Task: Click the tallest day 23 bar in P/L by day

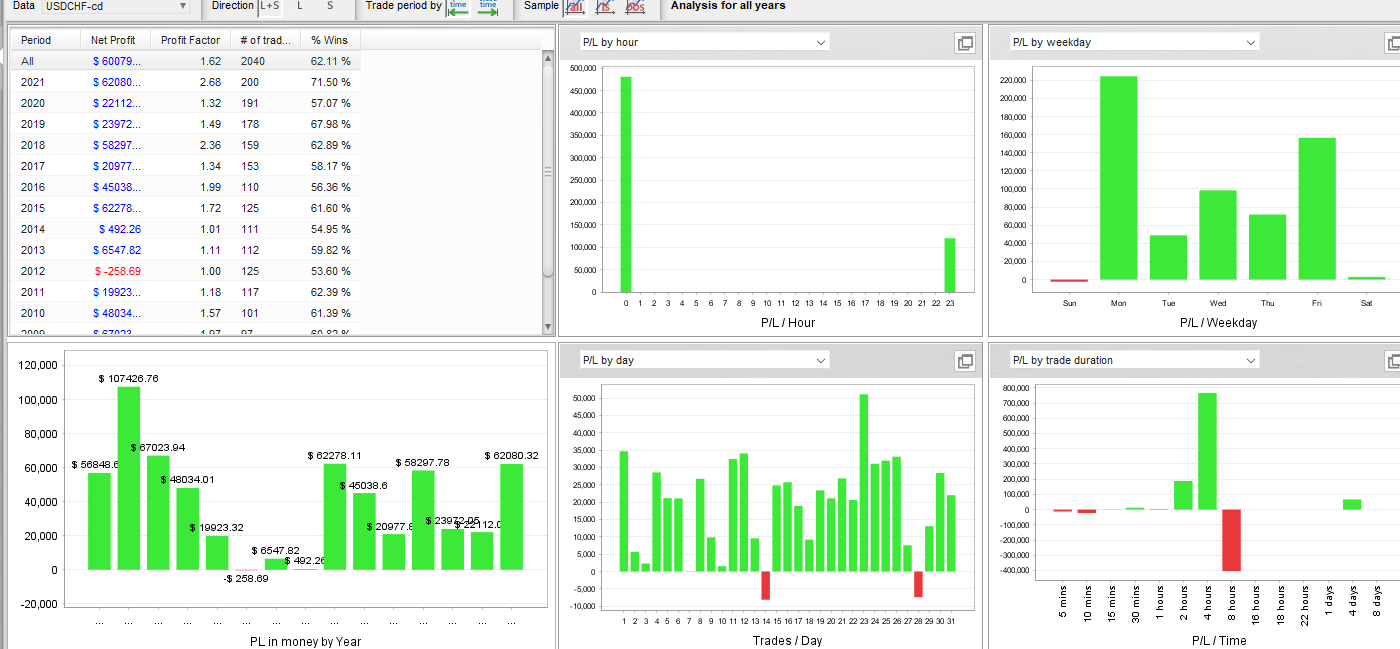Action: 864,483
